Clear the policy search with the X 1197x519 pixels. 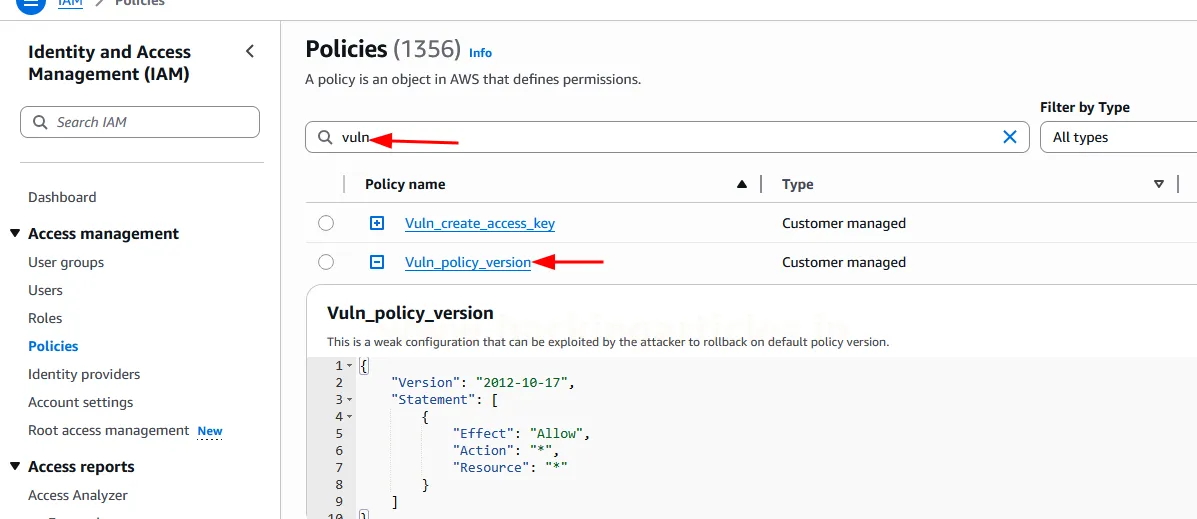[x=1009, y=137]
